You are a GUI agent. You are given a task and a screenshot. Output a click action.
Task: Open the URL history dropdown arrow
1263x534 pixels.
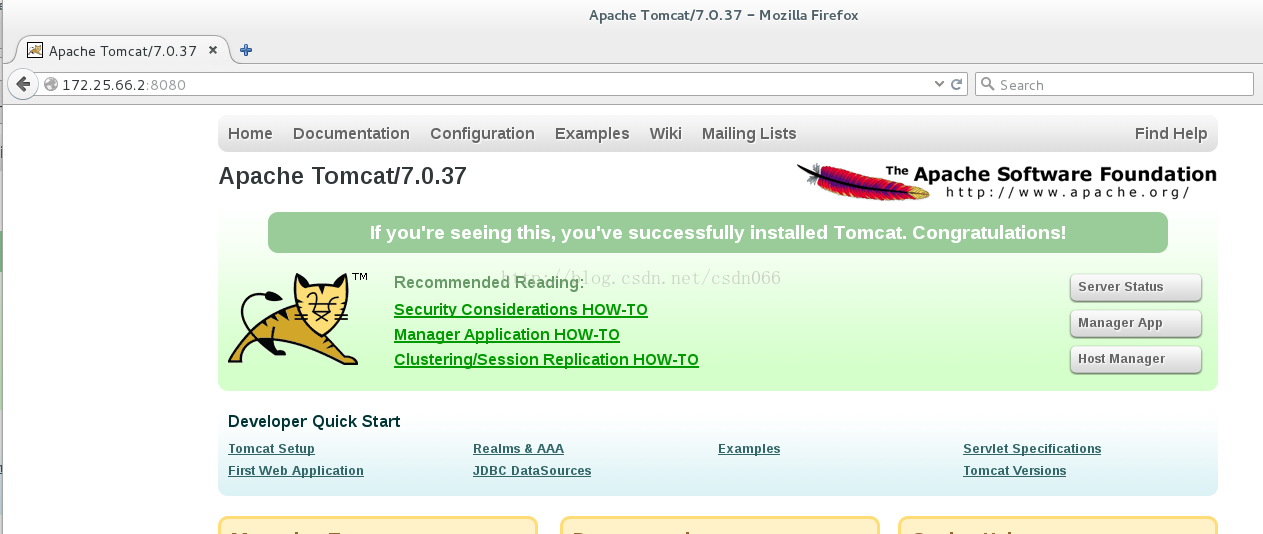point(939,85)
